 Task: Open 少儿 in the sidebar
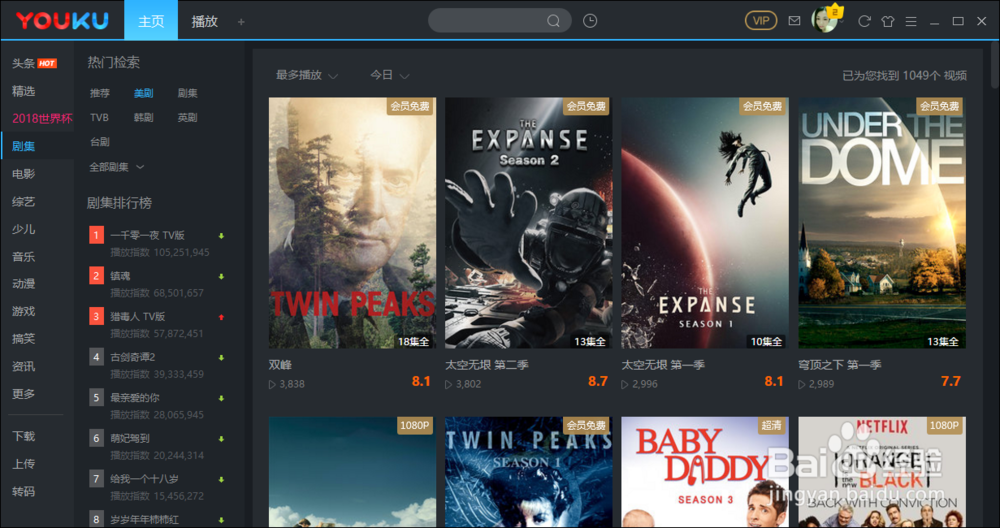(24, 229)
